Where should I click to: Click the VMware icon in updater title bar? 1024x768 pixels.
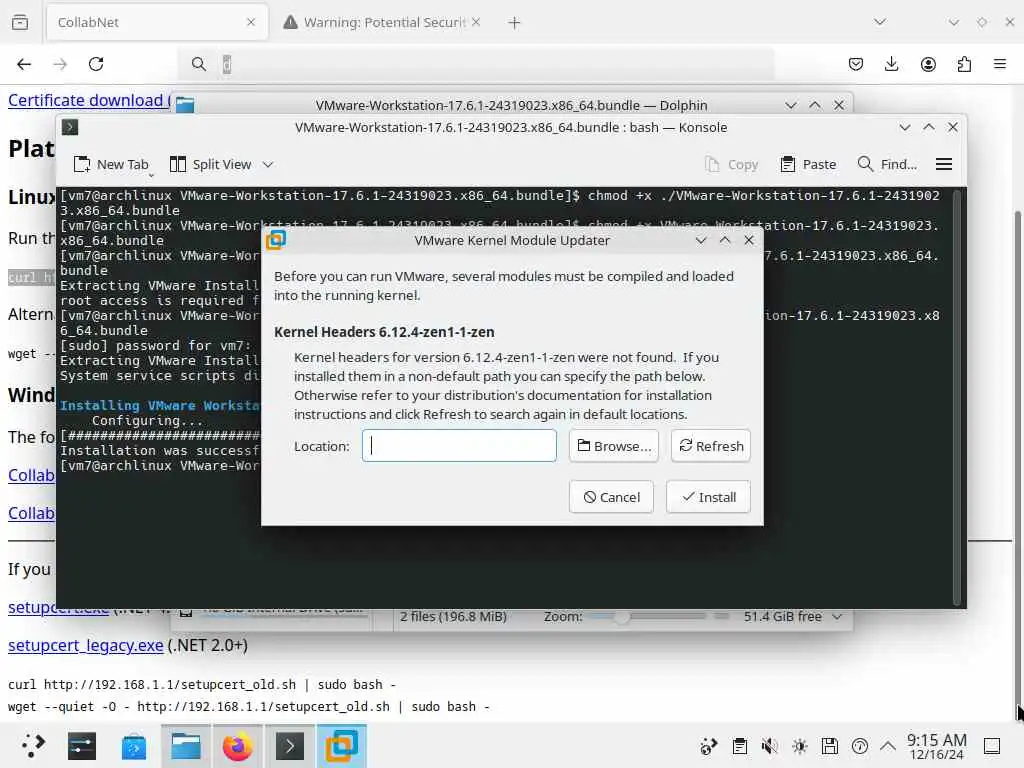click(x=276, y=240)
